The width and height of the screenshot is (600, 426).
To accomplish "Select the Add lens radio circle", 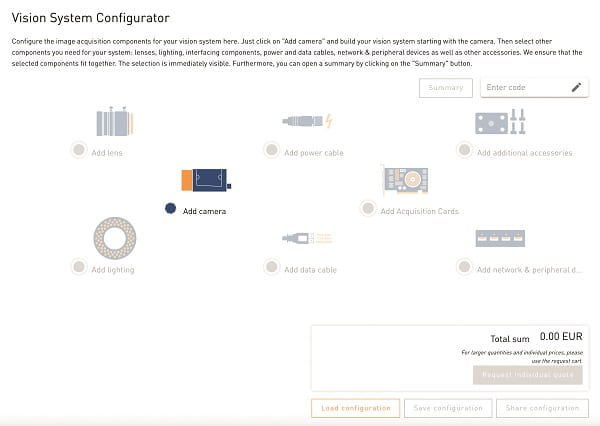I will click(x=78, y=150).
